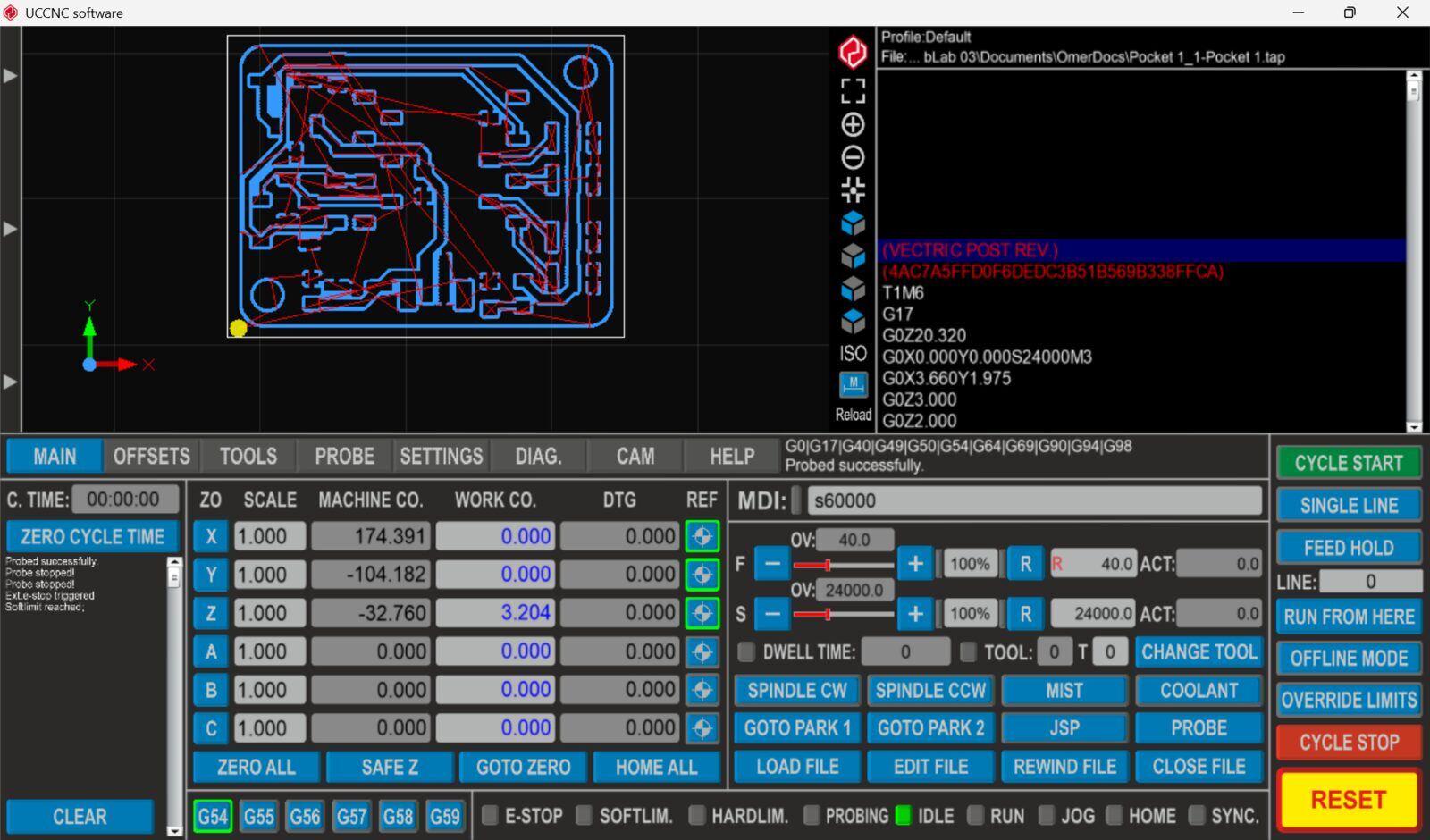Click the FEED HOLD button
This screenshot has height=840, width=1430.
tap(1349, 547)
